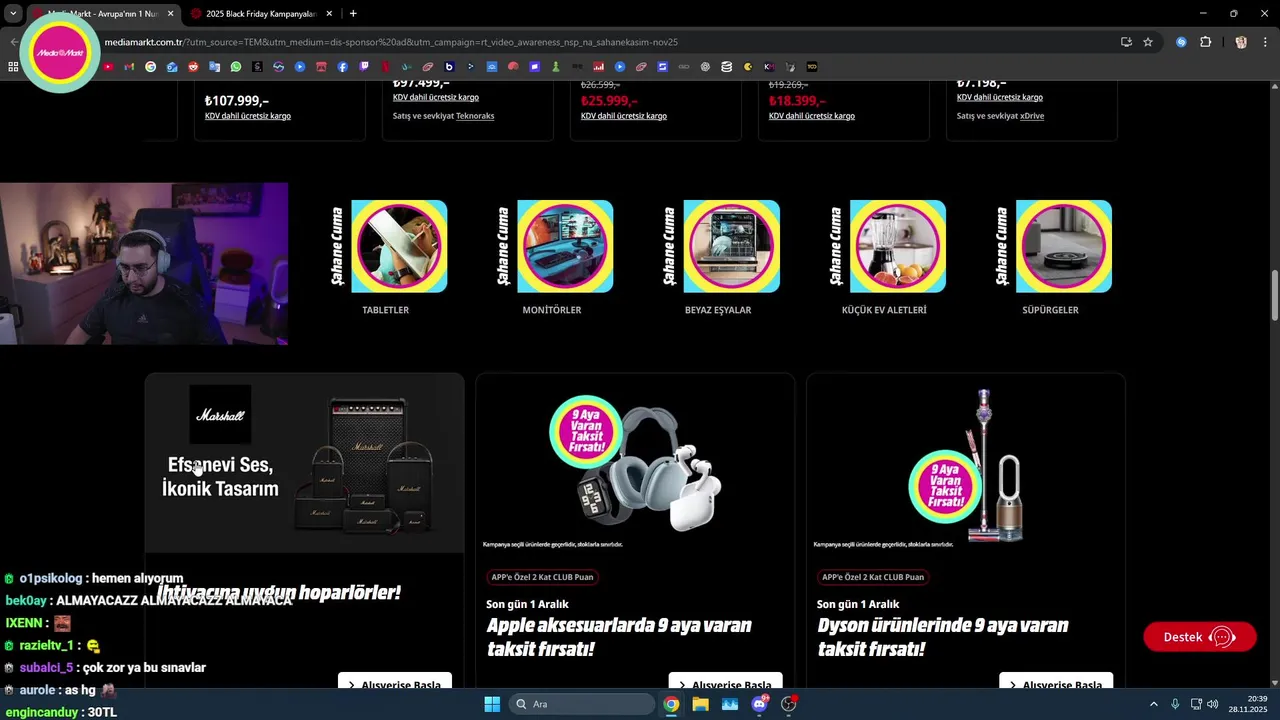1280x720 pixels.
Task: Open the Dyson campaign image
Action: click(x=966, y=463)
